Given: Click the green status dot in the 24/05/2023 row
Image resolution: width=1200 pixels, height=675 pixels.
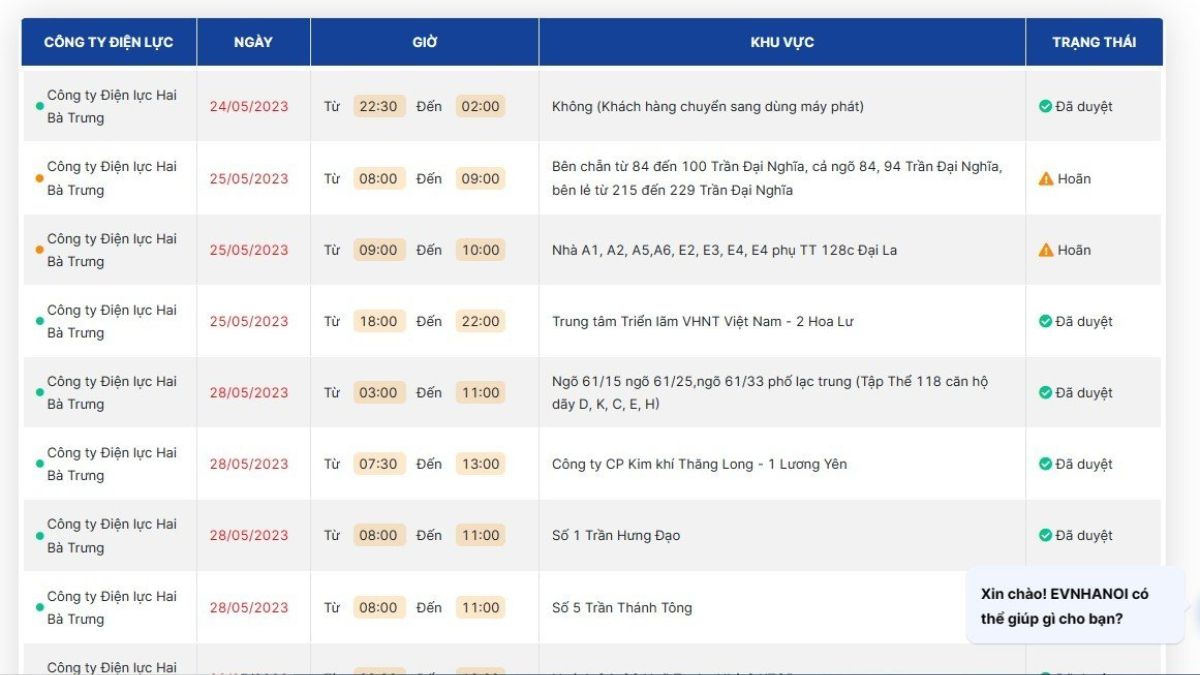Looking at the screenshot, I should (40, 106).
